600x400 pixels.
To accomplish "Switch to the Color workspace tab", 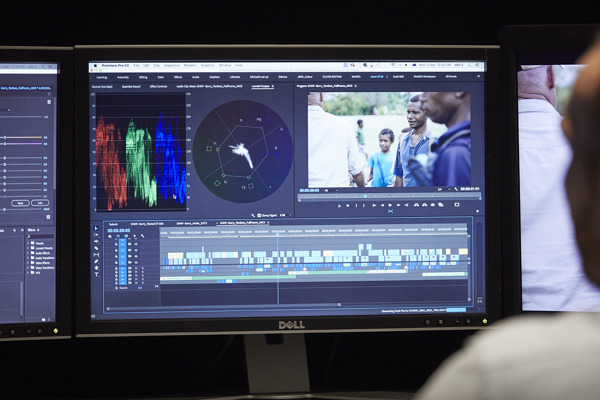I will [160, 77].
